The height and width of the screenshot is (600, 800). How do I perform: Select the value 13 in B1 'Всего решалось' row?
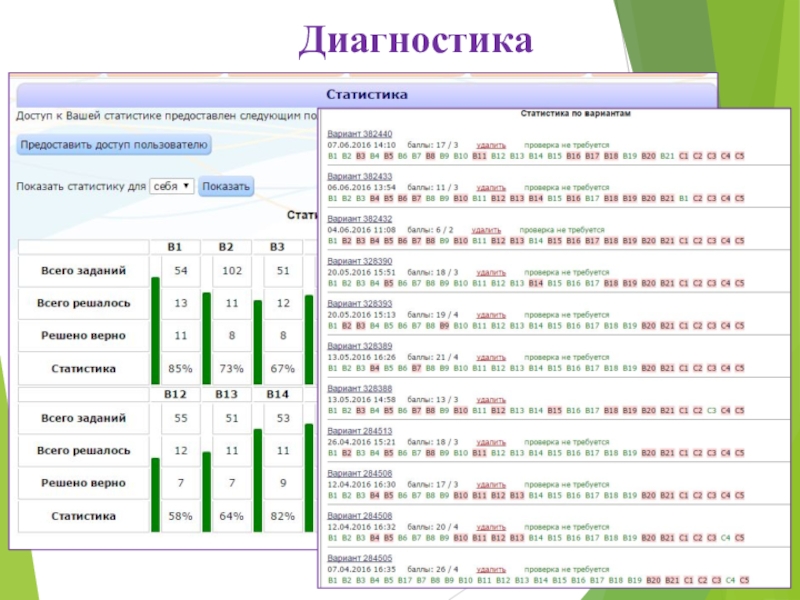point(181,303)
